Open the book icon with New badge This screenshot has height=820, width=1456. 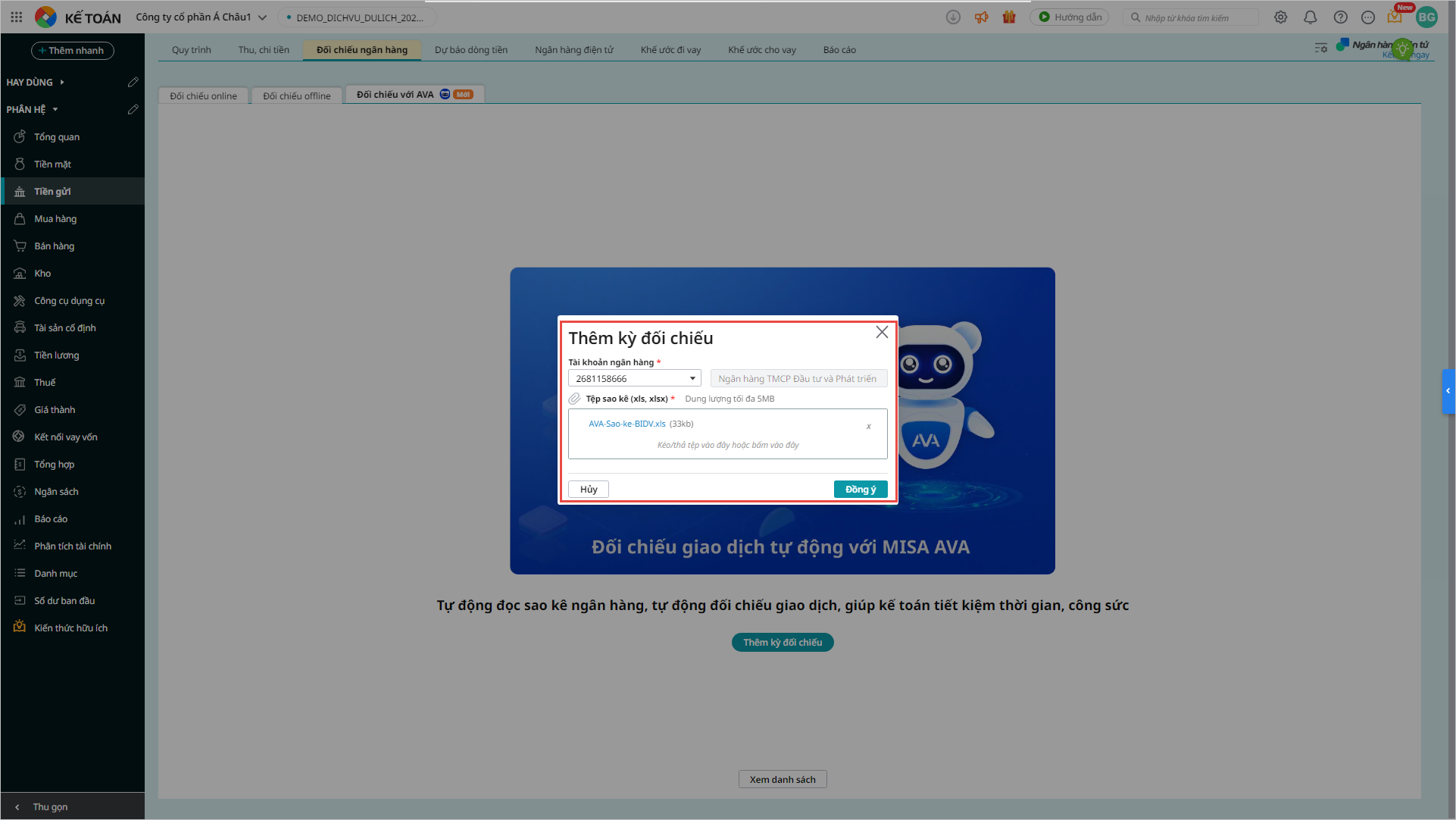click(x=1395, y=17)
